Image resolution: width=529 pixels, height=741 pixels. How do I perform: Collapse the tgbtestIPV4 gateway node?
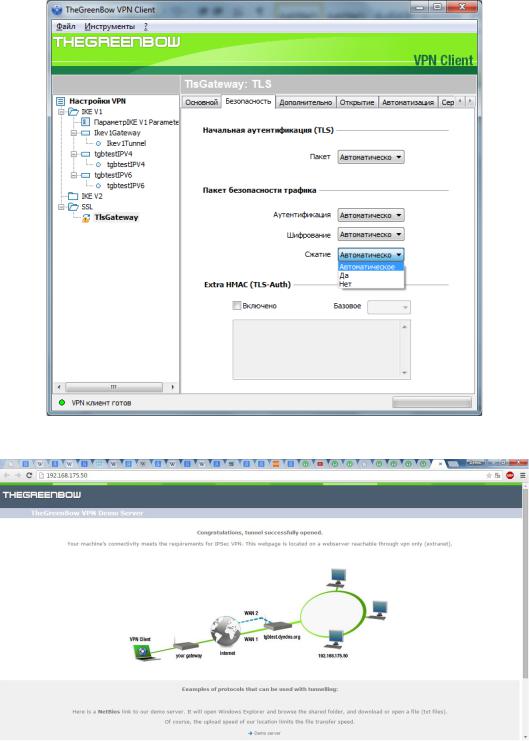[73, 154]
